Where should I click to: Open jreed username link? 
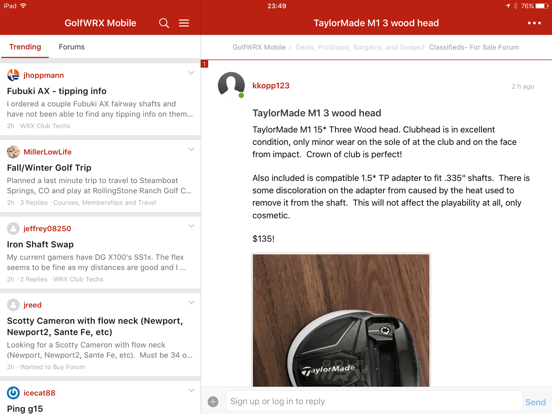[32, 305]
